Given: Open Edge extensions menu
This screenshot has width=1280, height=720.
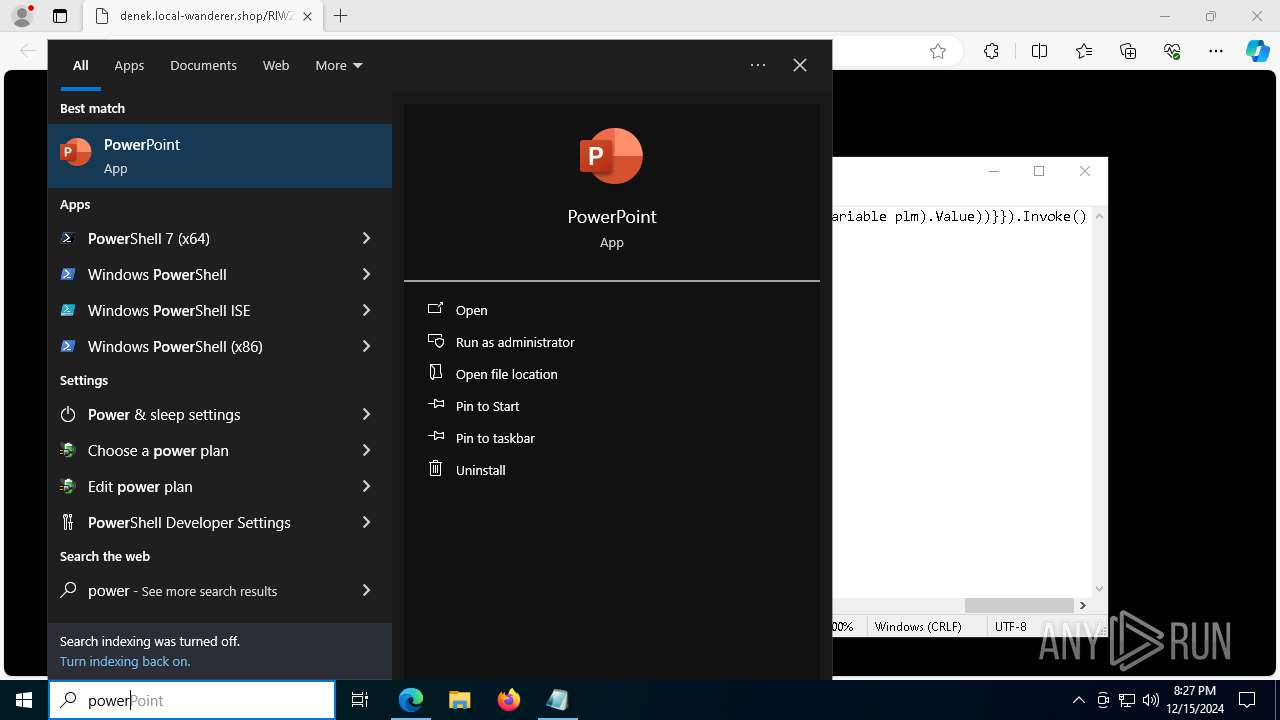Looking at the screenshot, I should click(x=991, y=51).
